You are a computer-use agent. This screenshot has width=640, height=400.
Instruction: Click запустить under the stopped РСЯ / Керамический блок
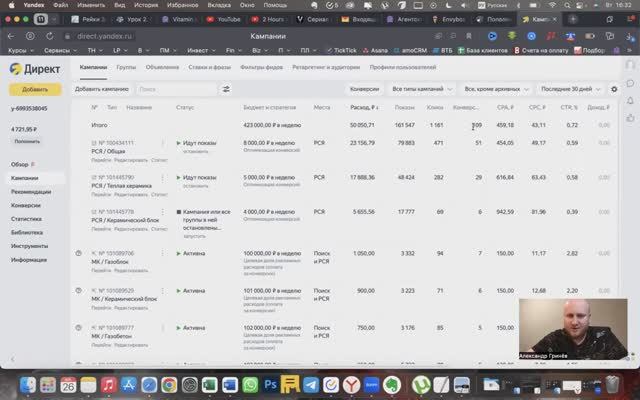click(194, 236)
